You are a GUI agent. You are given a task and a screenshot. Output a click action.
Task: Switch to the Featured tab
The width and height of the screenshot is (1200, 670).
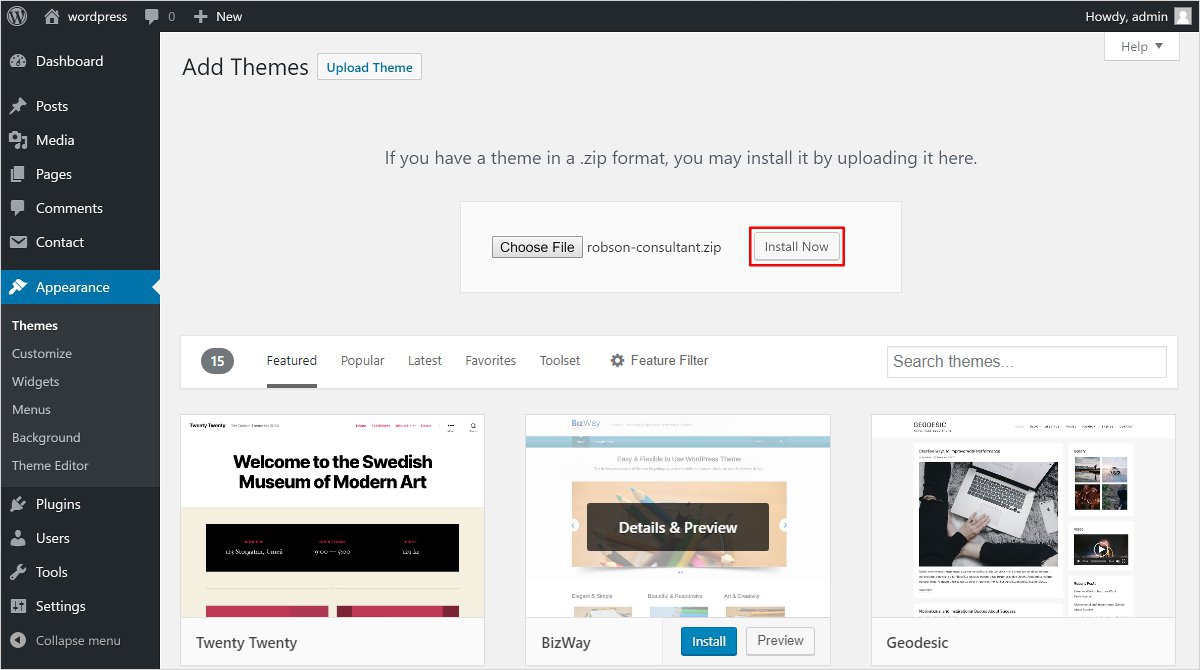tap(292, 361)
